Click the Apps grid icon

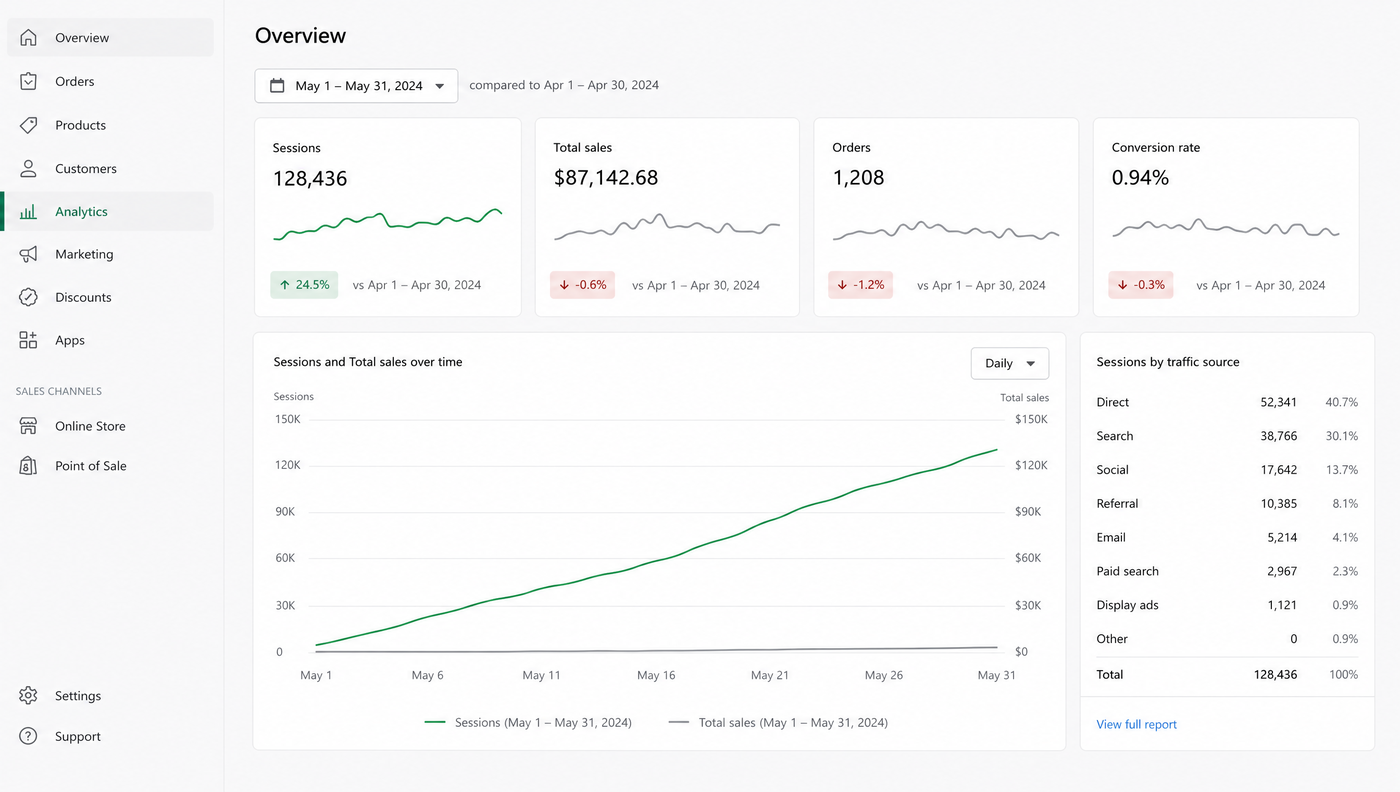28,340
